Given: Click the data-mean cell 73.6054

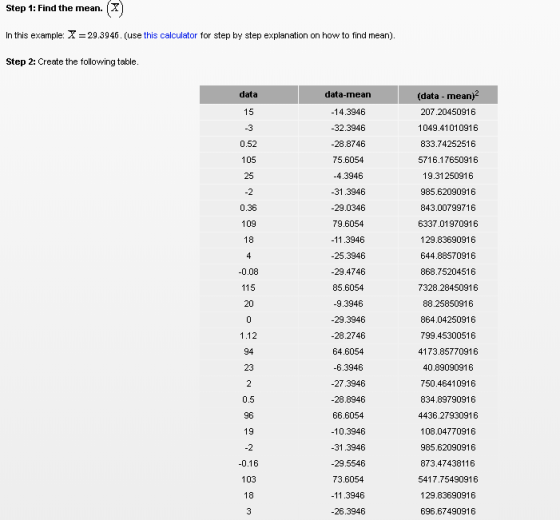Looking at the screenshot, I should [348, 480].
